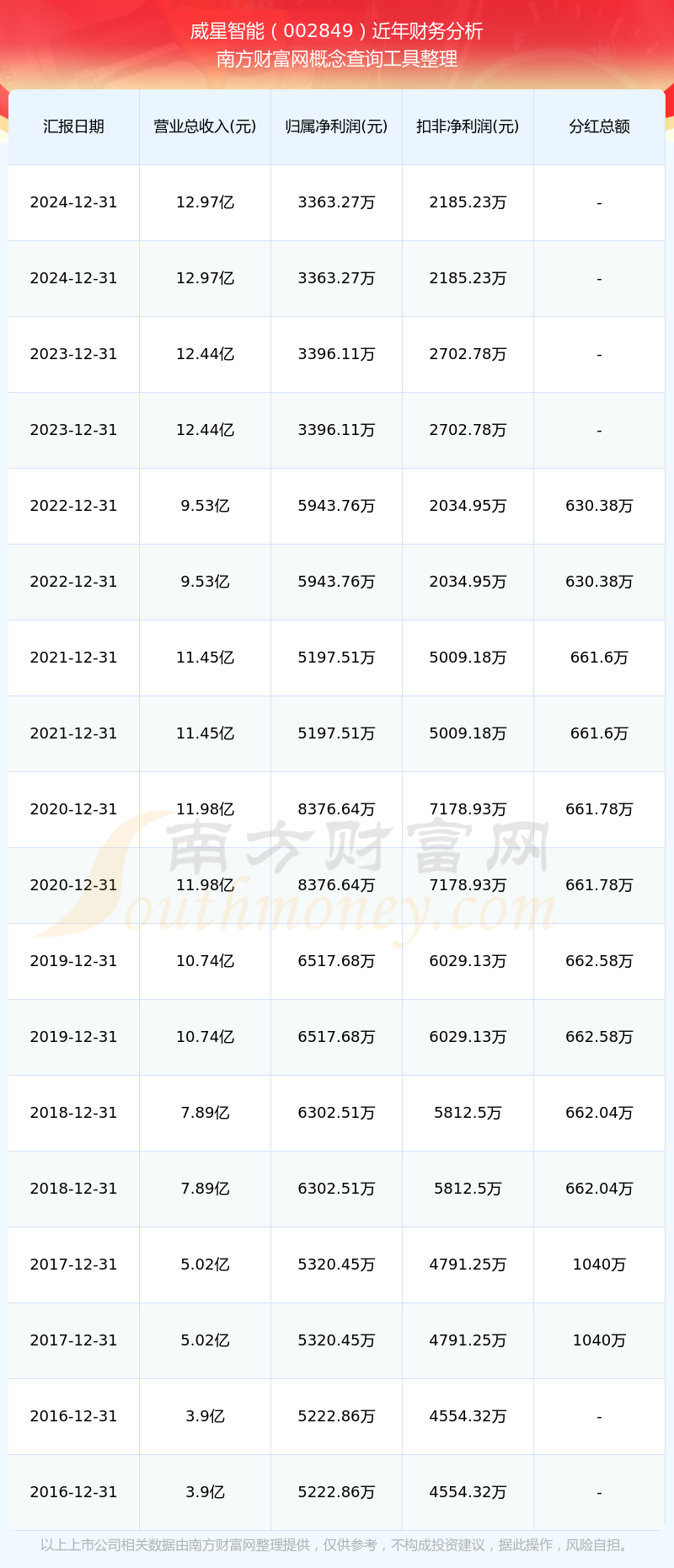Click the upper 661.6万 dividend cell
Viewport: 674px width, 1568px height.
pyautogui.click(x=599, y=658)
